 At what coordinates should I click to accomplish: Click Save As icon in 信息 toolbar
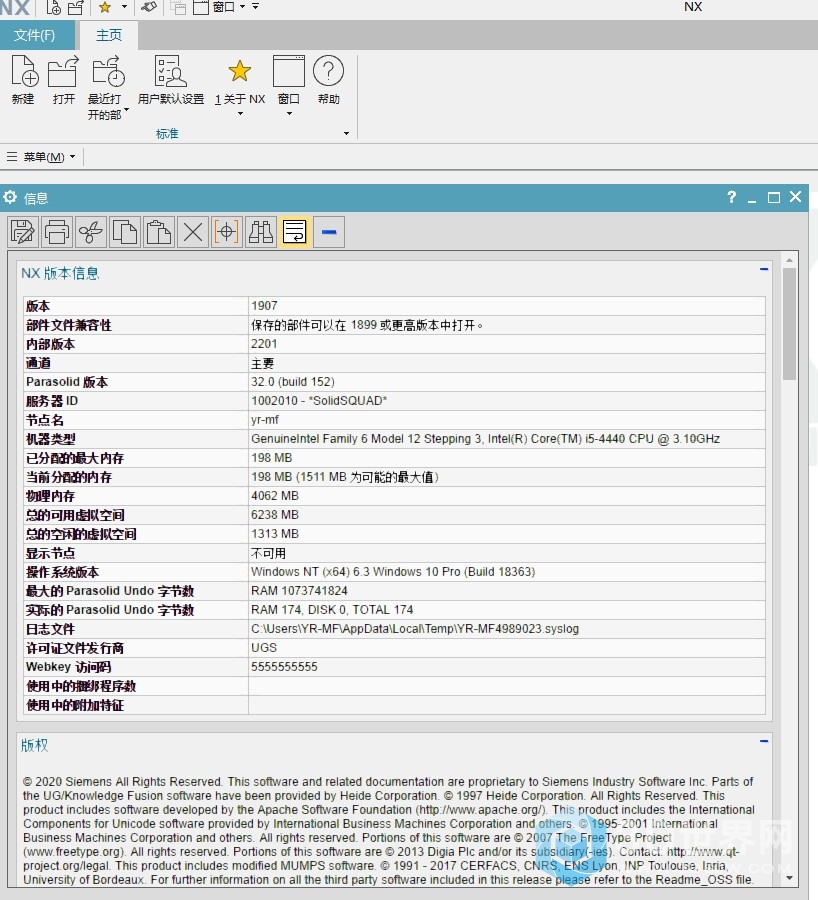(24, 232)
